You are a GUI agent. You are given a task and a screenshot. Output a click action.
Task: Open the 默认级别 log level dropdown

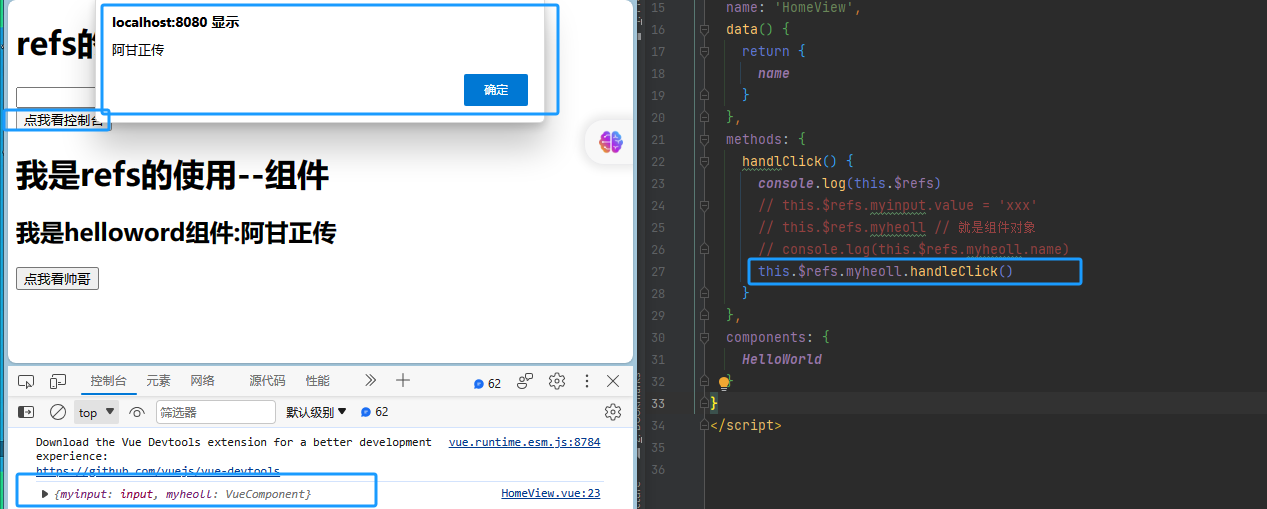316,412
